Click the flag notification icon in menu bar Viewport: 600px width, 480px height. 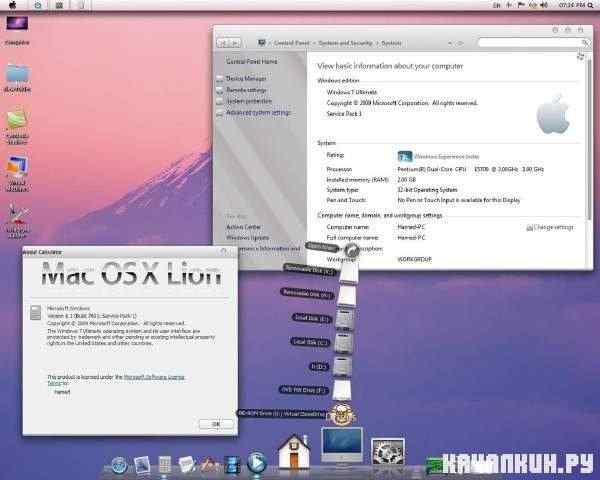click(x=521, y=5)
